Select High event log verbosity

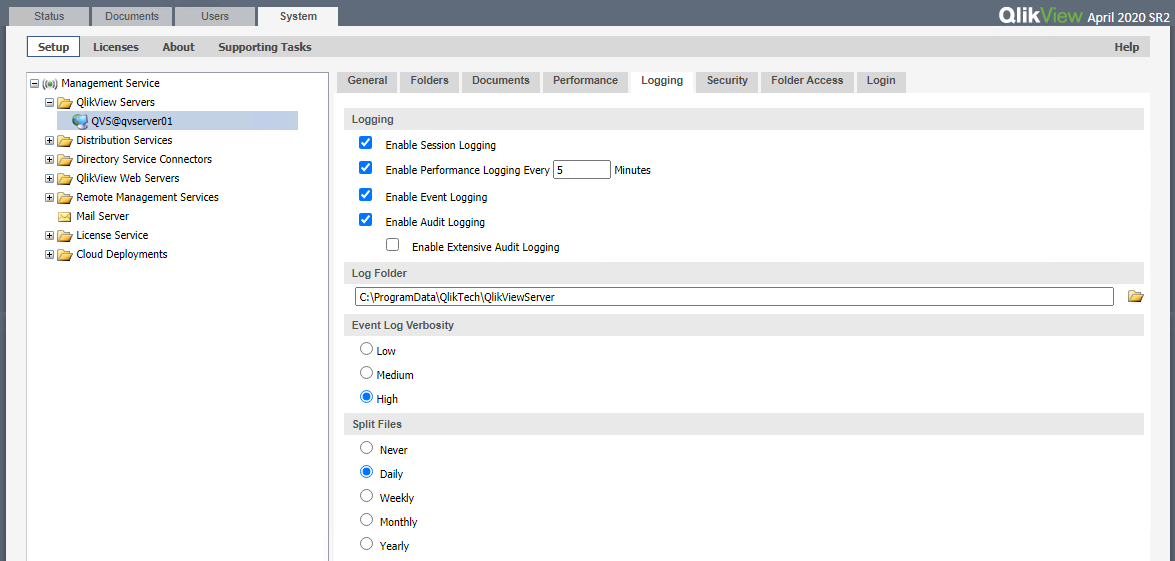366,397
